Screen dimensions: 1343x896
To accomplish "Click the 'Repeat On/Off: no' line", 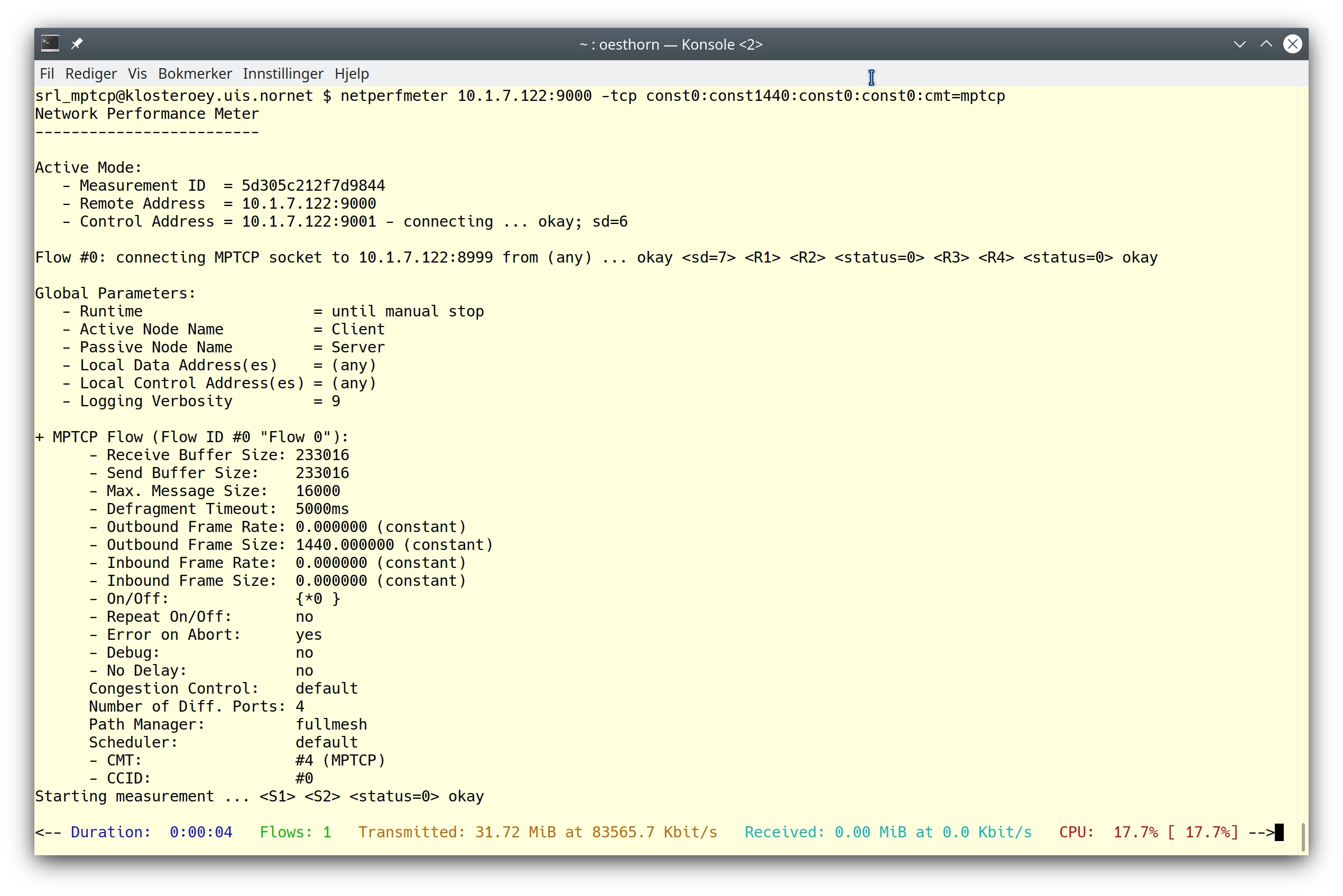I will 201,617.
